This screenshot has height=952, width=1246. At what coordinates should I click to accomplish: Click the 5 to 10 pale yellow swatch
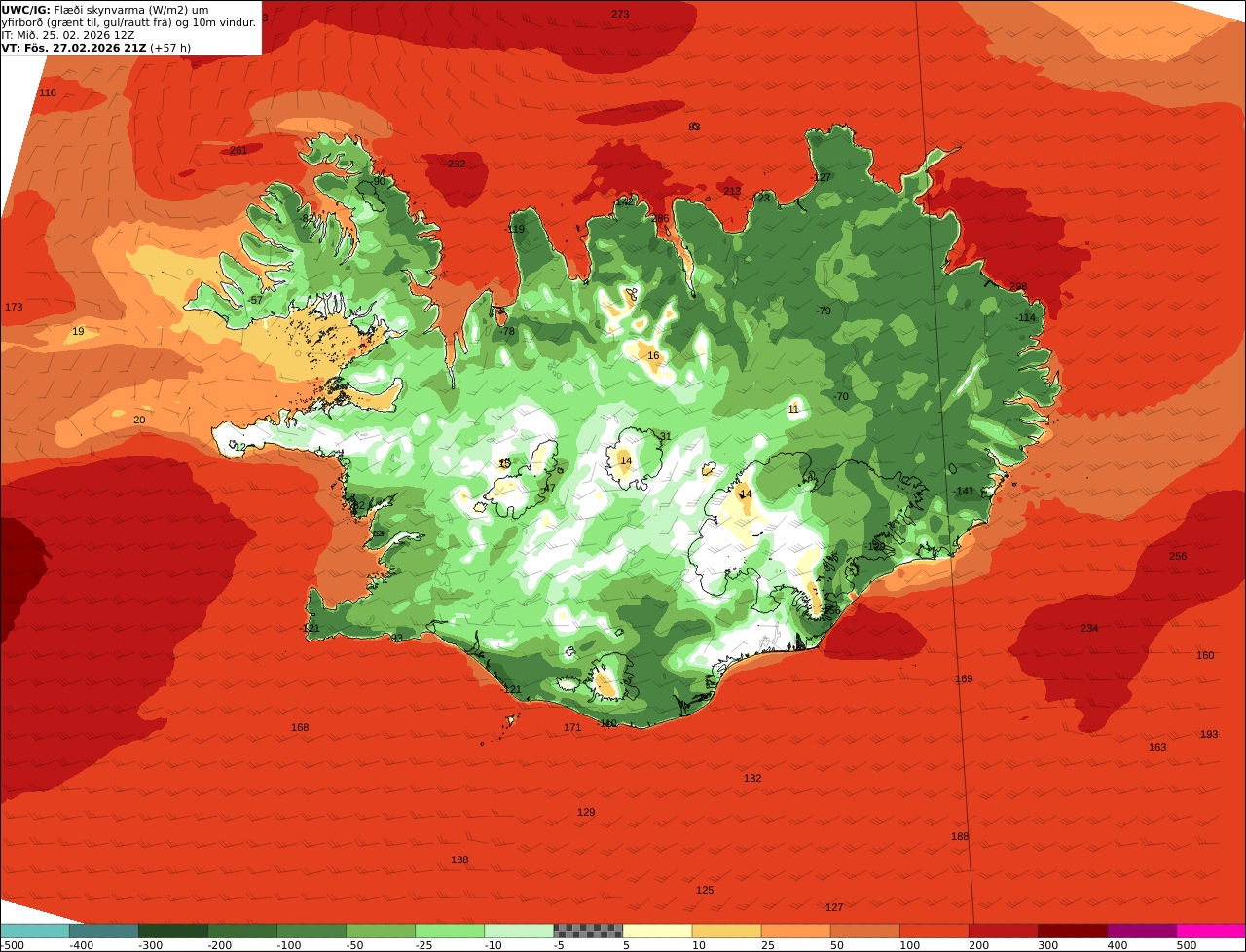657,931
